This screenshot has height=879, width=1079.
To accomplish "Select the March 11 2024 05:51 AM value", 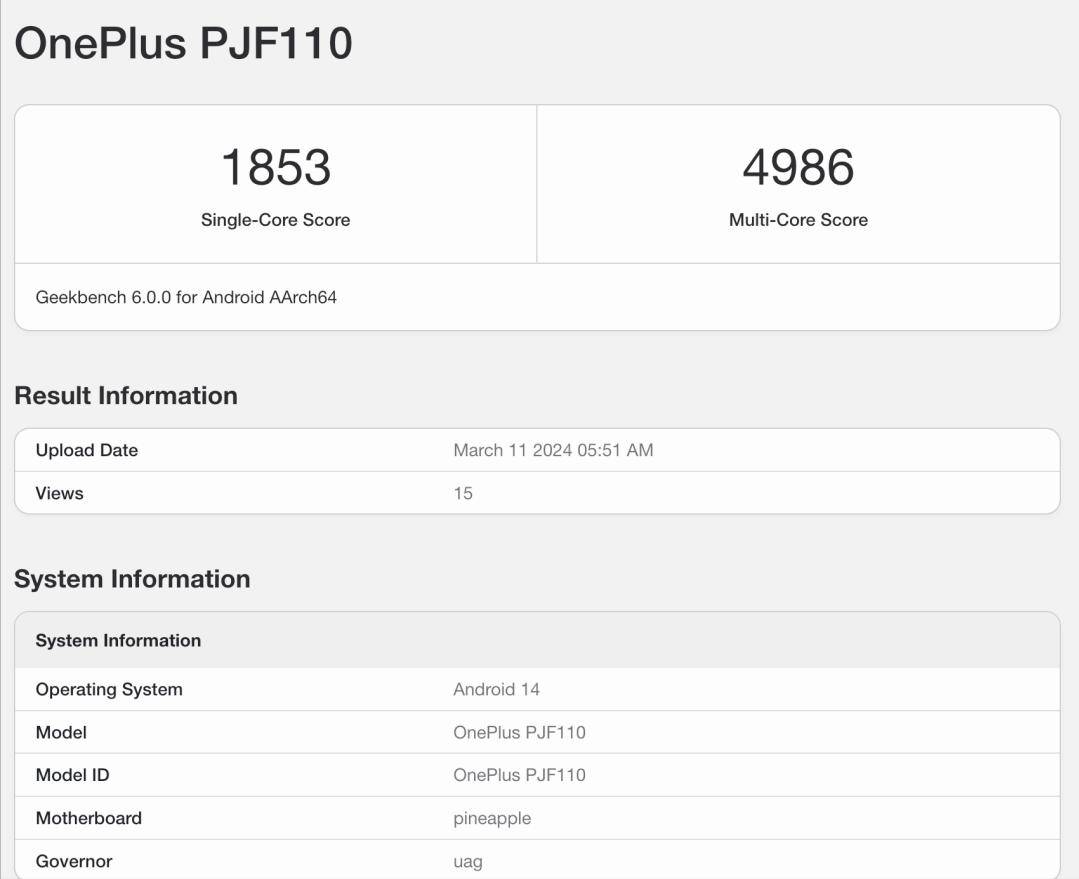I will 553,450.
